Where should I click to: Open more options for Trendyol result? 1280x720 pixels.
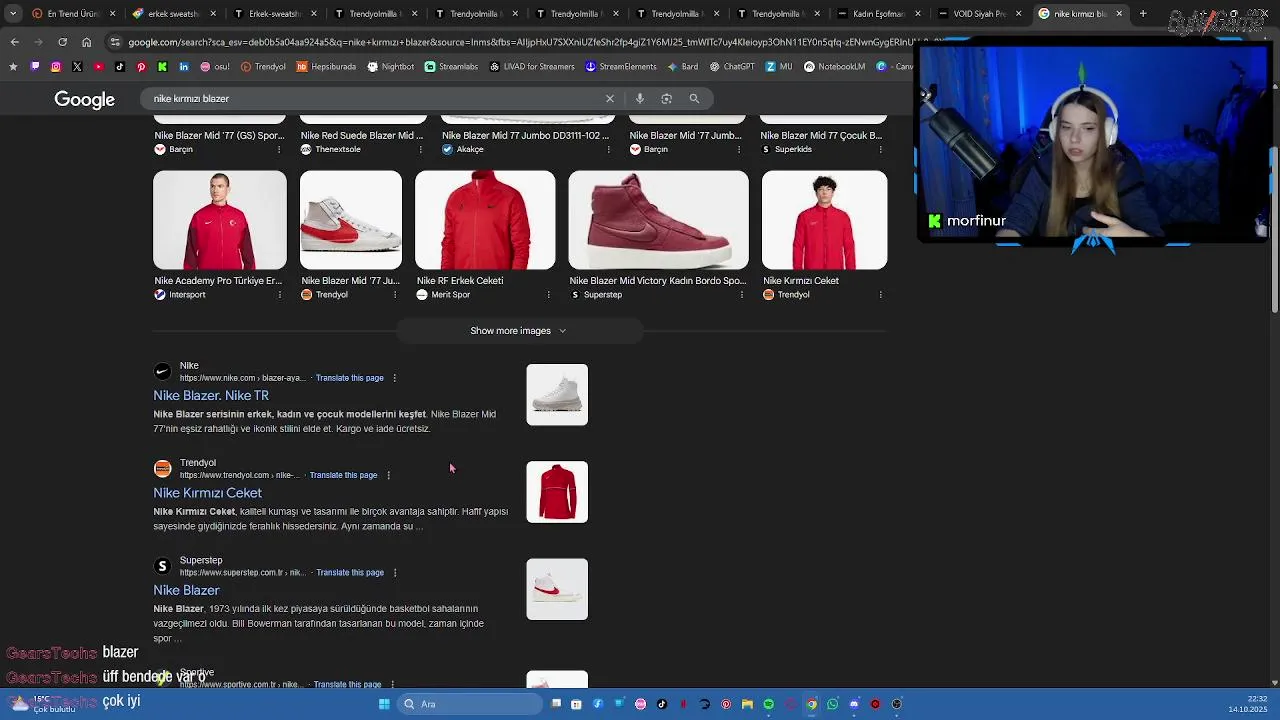[388, 475]
